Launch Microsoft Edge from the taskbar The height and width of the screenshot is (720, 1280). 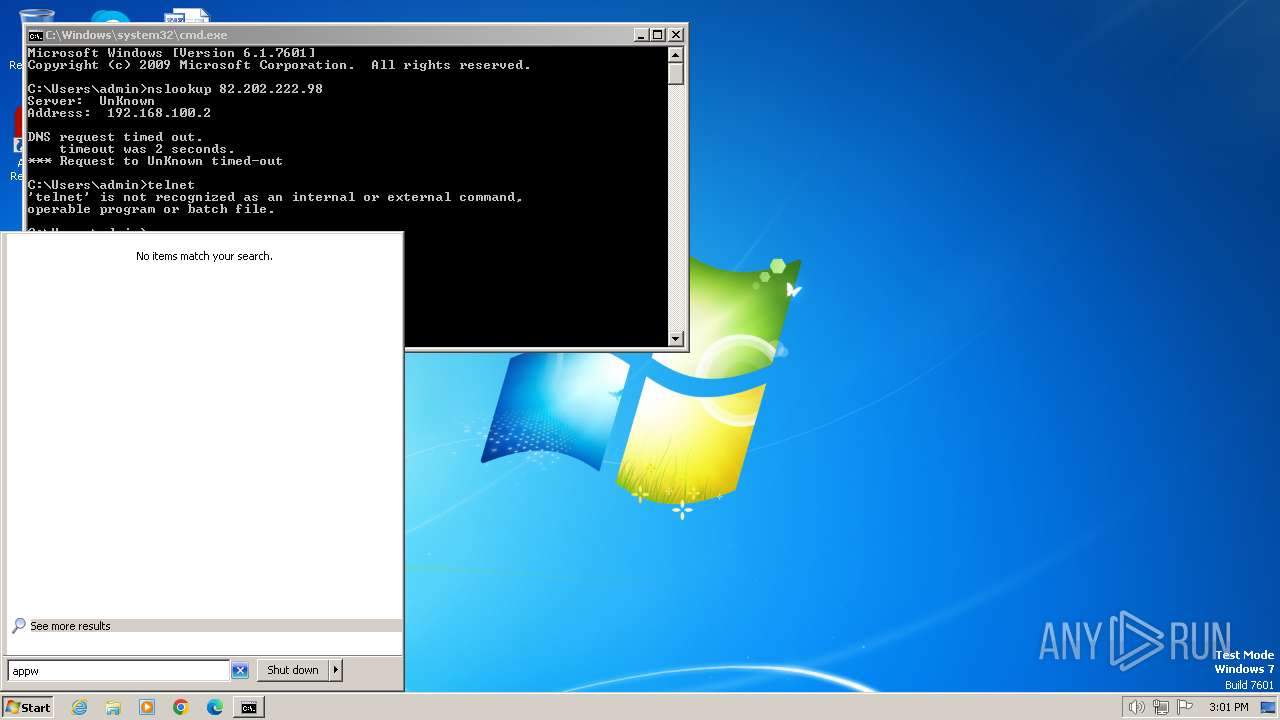[x=215, y=707]
